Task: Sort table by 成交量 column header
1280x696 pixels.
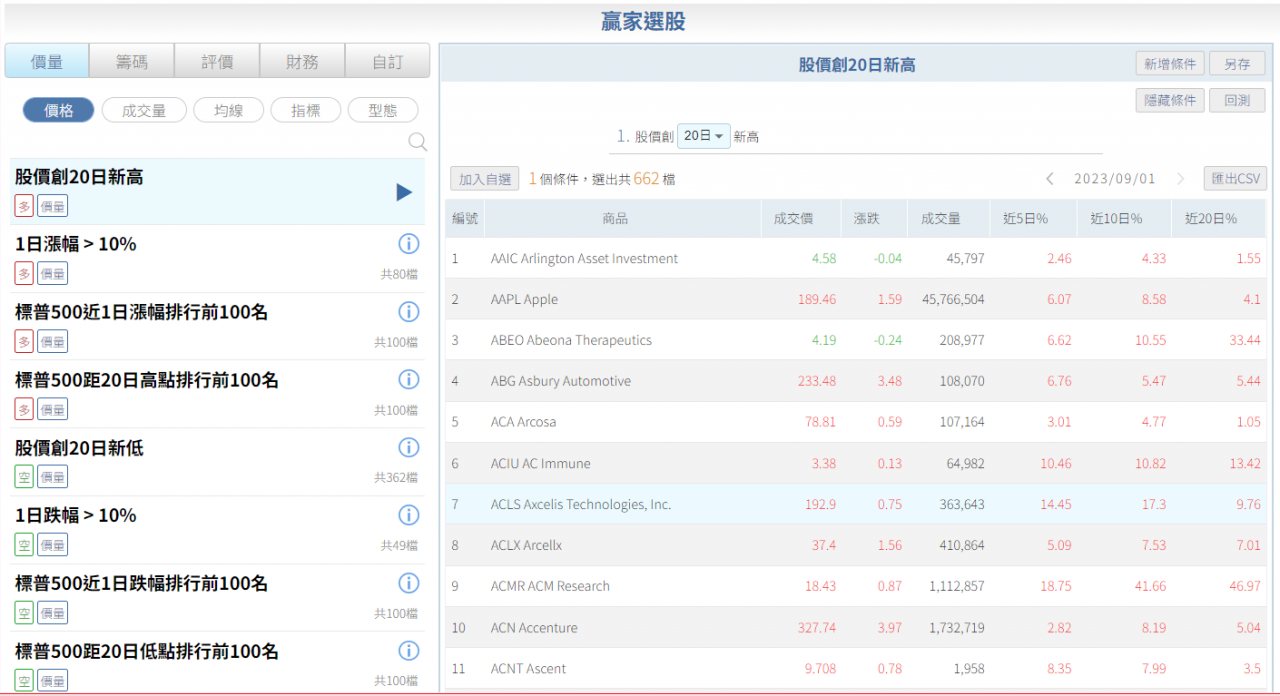Action: point(940,218)
